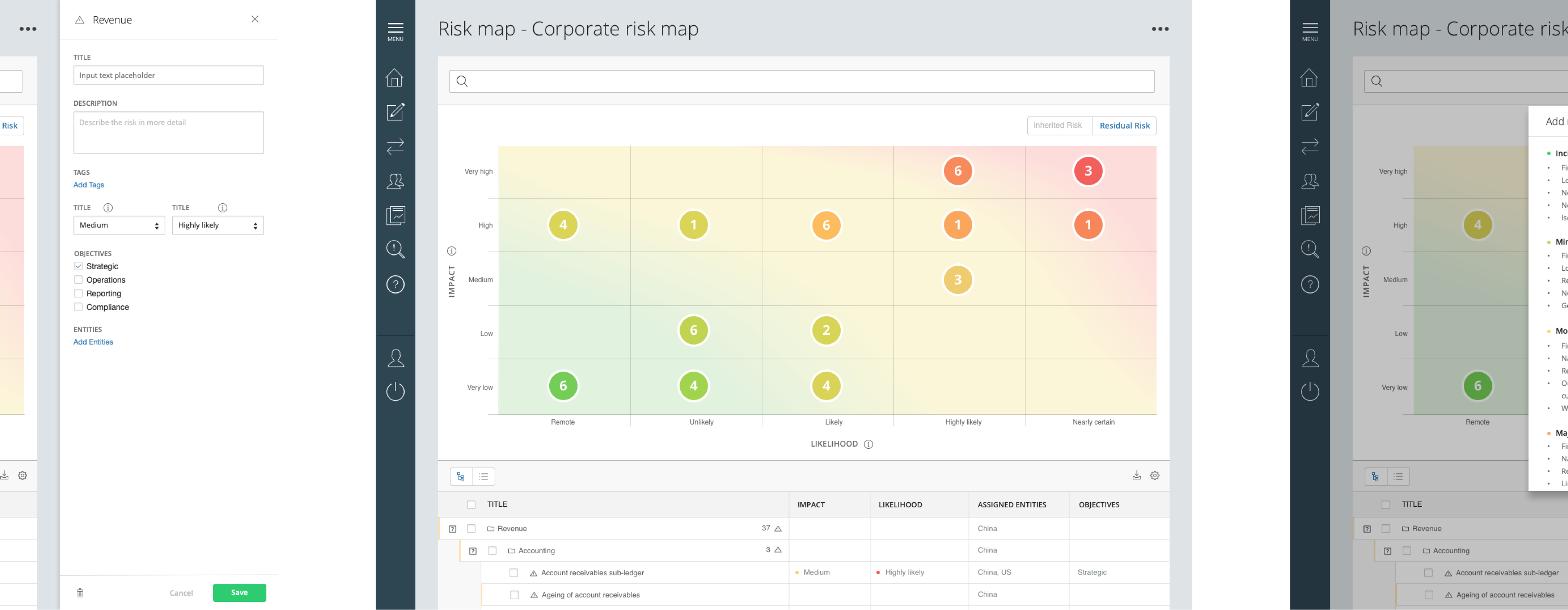Click the power logout icon in middle sidebar

[395, 391]
